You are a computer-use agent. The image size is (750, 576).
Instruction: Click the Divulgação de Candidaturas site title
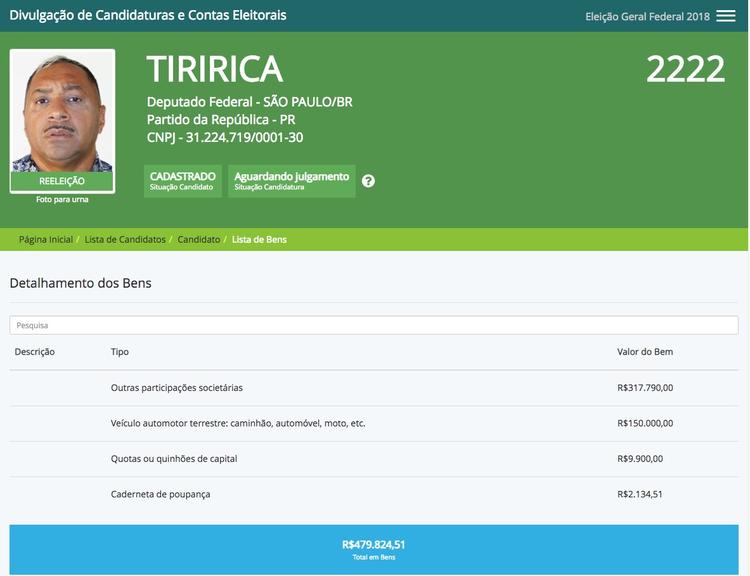[148, 16]
